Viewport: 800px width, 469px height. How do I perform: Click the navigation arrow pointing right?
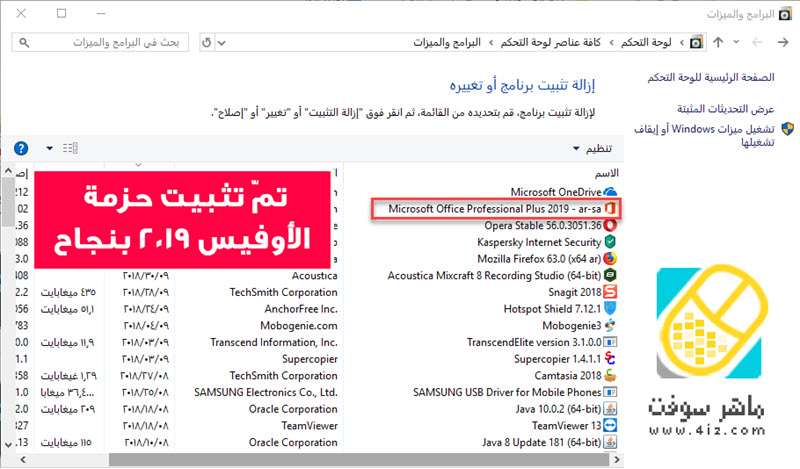point(783,42)
